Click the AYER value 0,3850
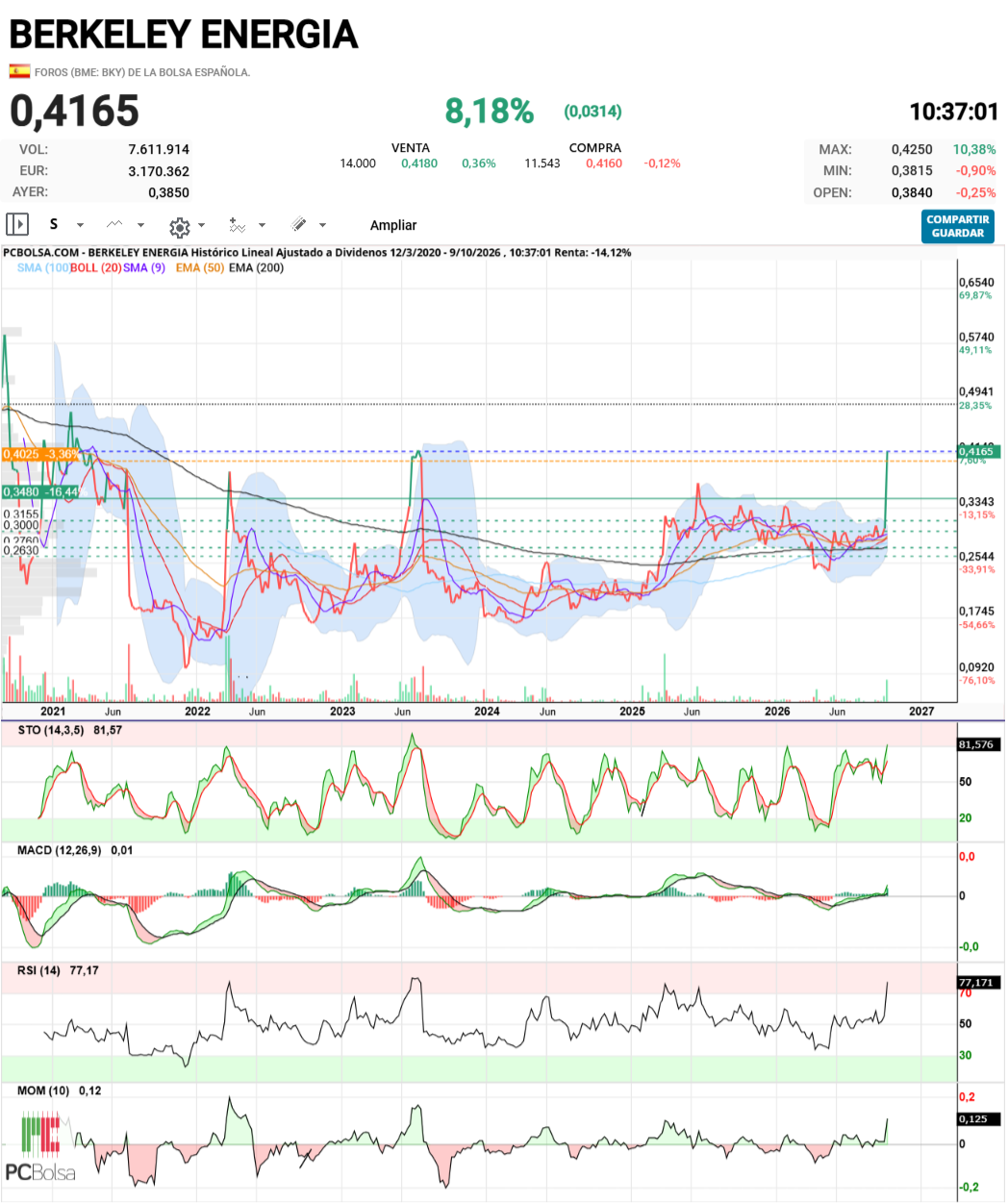This screenshot has height=1203, width=1008. pos(169,192)
